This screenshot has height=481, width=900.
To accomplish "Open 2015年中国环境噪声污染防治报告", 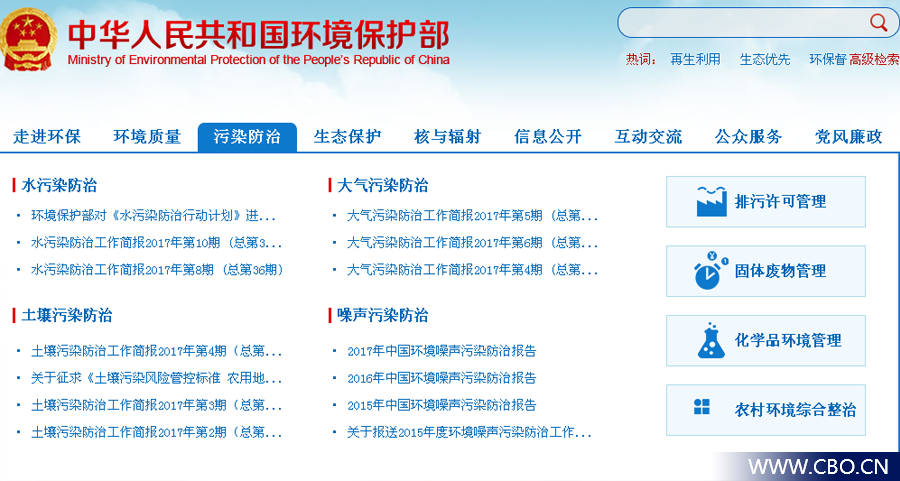I will tap(441, 405).
